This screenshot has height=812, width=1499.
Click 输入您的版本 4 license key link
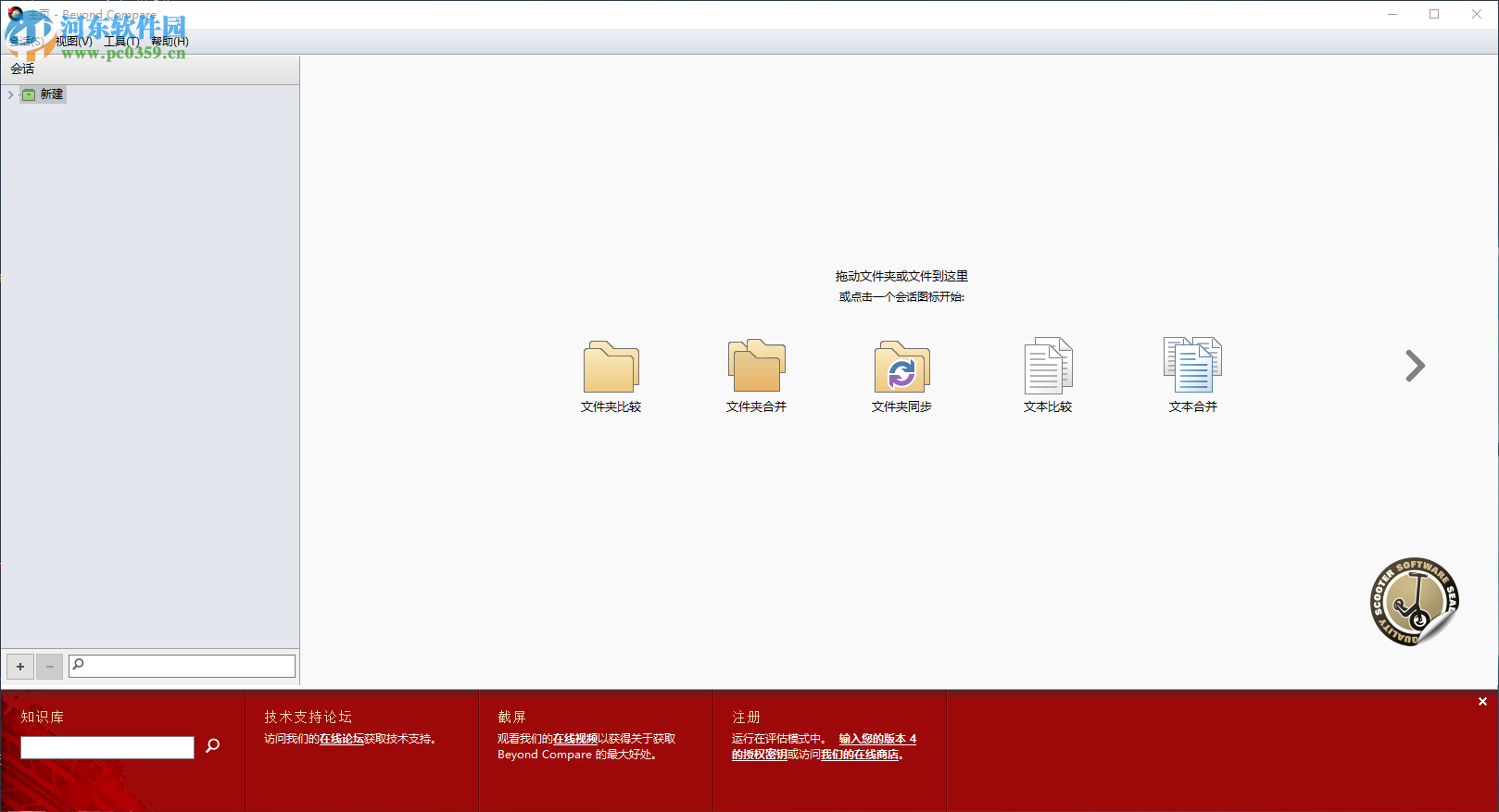coord(877,739)
